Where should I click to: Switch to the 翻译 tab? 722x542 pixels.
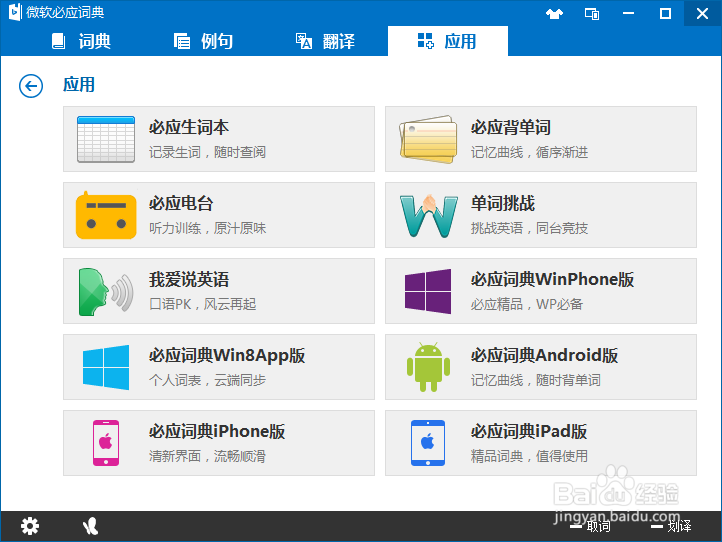[325, 41]
